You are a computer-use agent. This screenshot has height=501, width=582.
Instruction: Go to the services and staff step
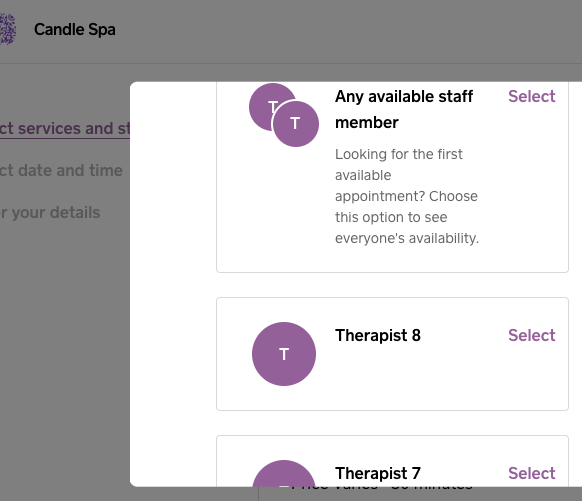click(x=65, y=128)
